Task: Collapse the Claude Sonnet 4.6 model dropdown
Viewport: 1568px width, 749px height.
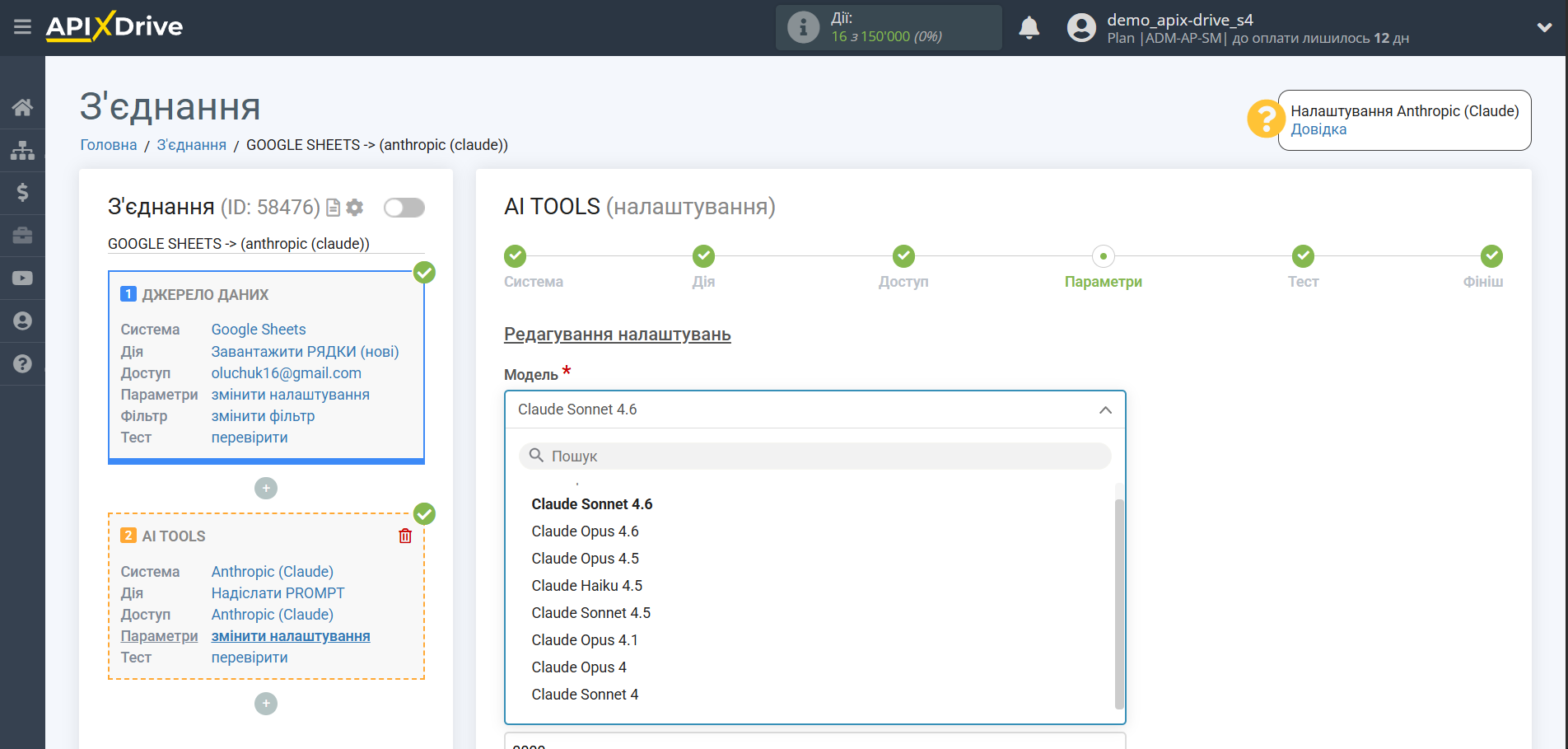Action: tap(1105, 410)
